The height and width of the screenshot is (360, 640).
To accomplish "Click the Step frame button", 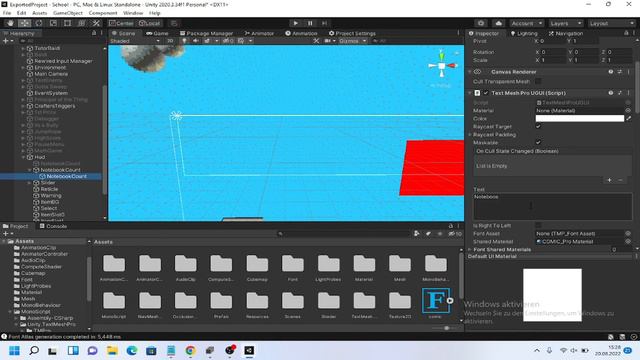I will click(325, 23).
